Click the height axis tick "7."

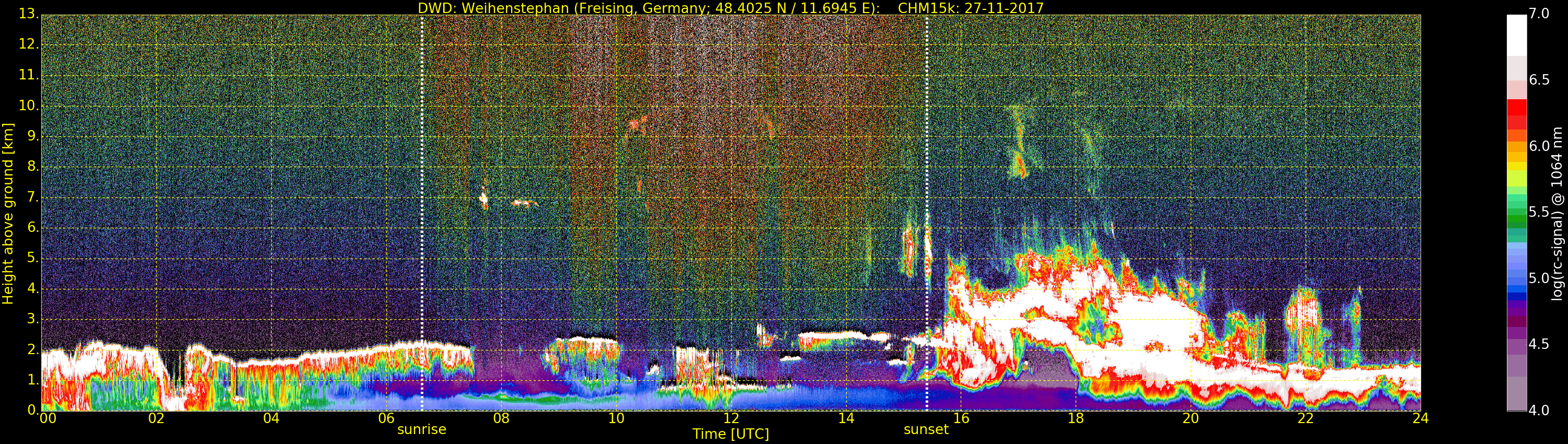[33, 196]
